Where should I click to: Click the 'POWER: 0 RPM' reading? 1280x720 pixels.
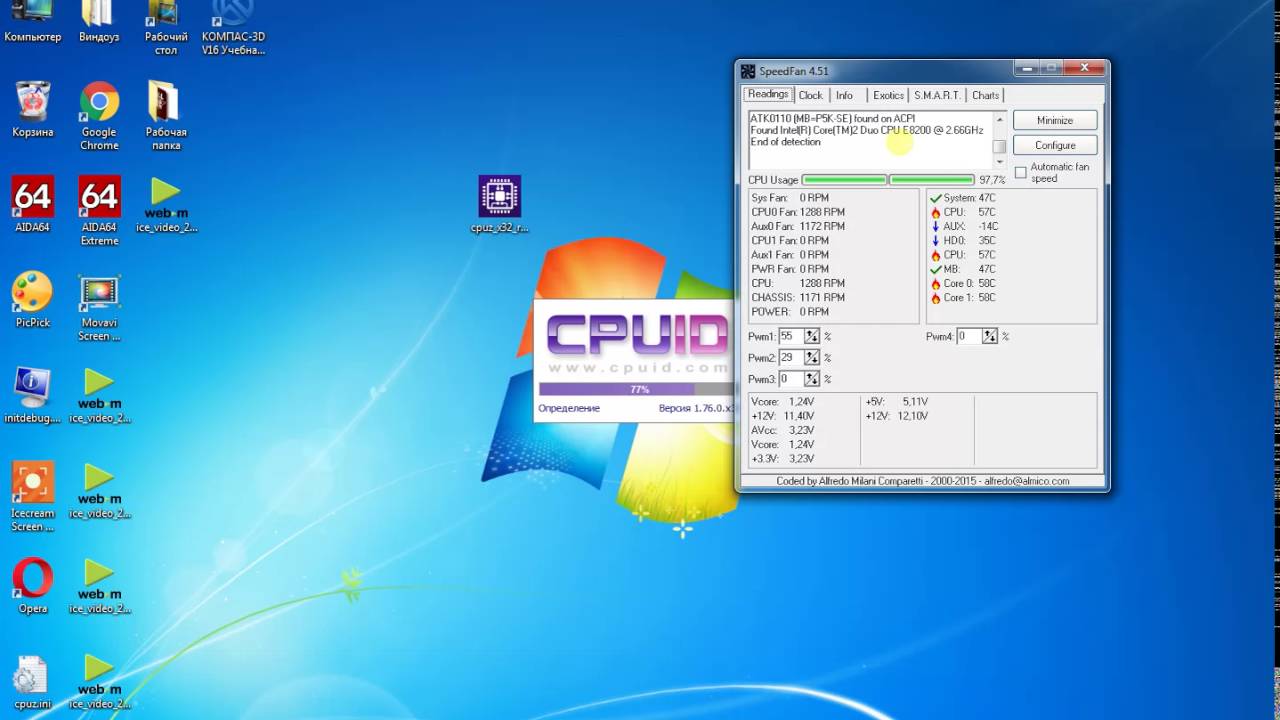(x=790, y=311)
